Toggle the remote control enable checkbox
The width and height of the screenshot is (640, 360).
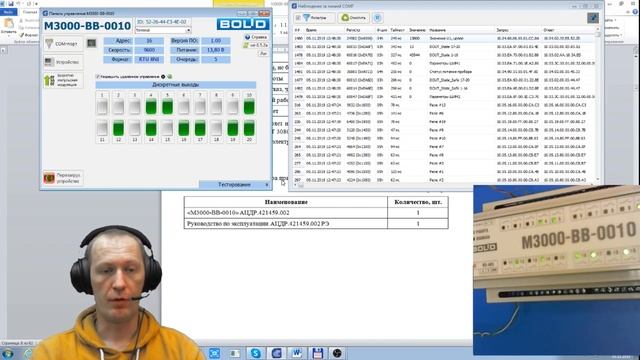pyautogui.click(x=98, y=76)
